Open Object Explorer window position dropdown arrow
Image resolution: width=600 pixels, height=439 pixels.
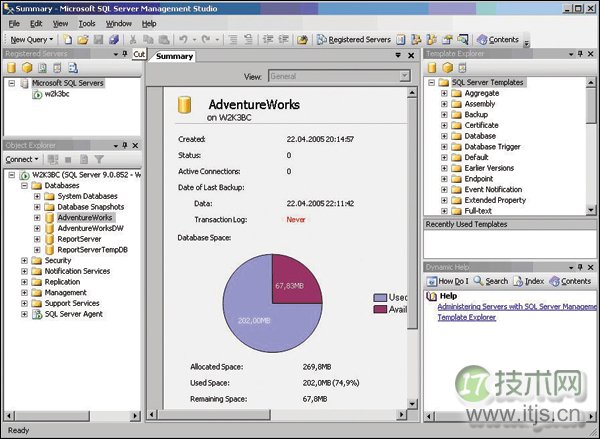pos(116,145)
